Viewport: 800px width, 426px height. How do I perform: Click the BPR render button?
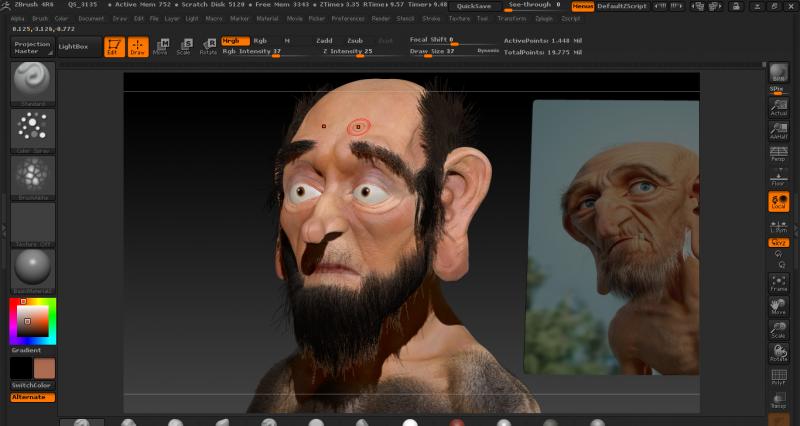(779, 72)
